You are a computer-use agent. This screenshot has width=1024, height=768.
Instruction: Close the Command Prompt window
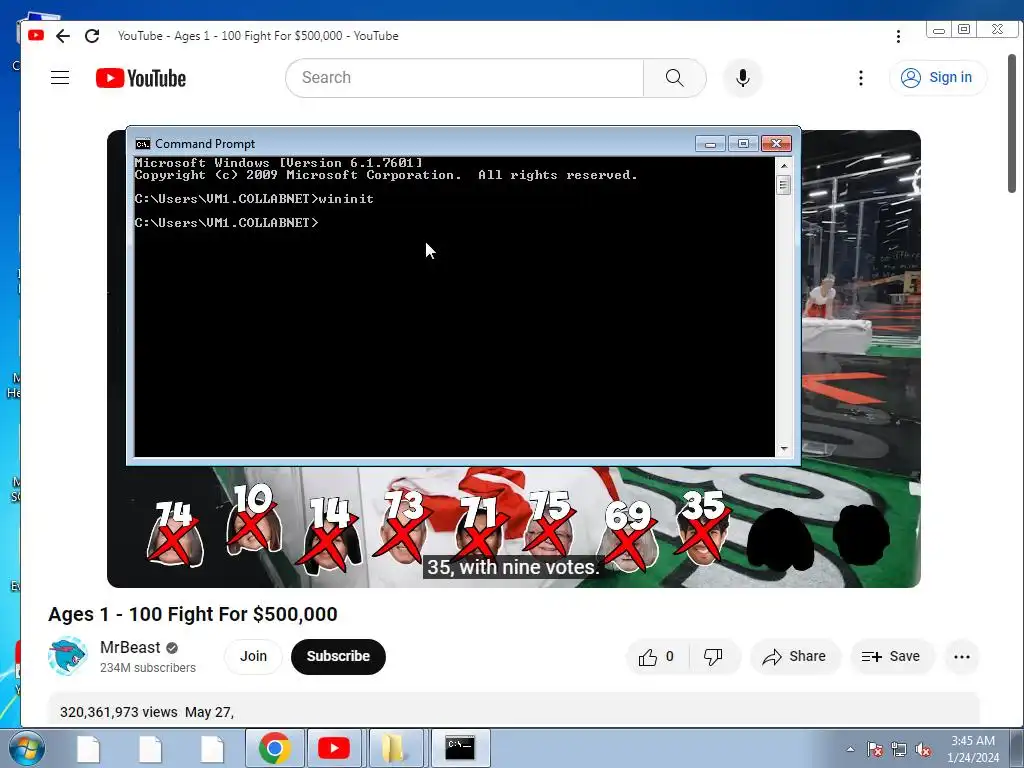776,144
